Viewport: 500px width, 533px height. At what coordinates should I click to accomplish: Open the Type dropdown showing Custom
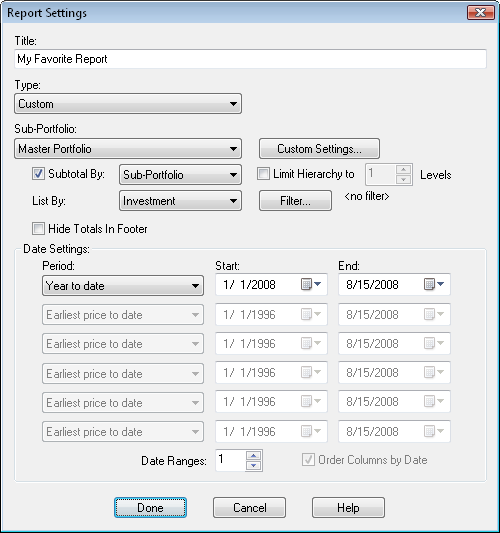click(128, 104)
